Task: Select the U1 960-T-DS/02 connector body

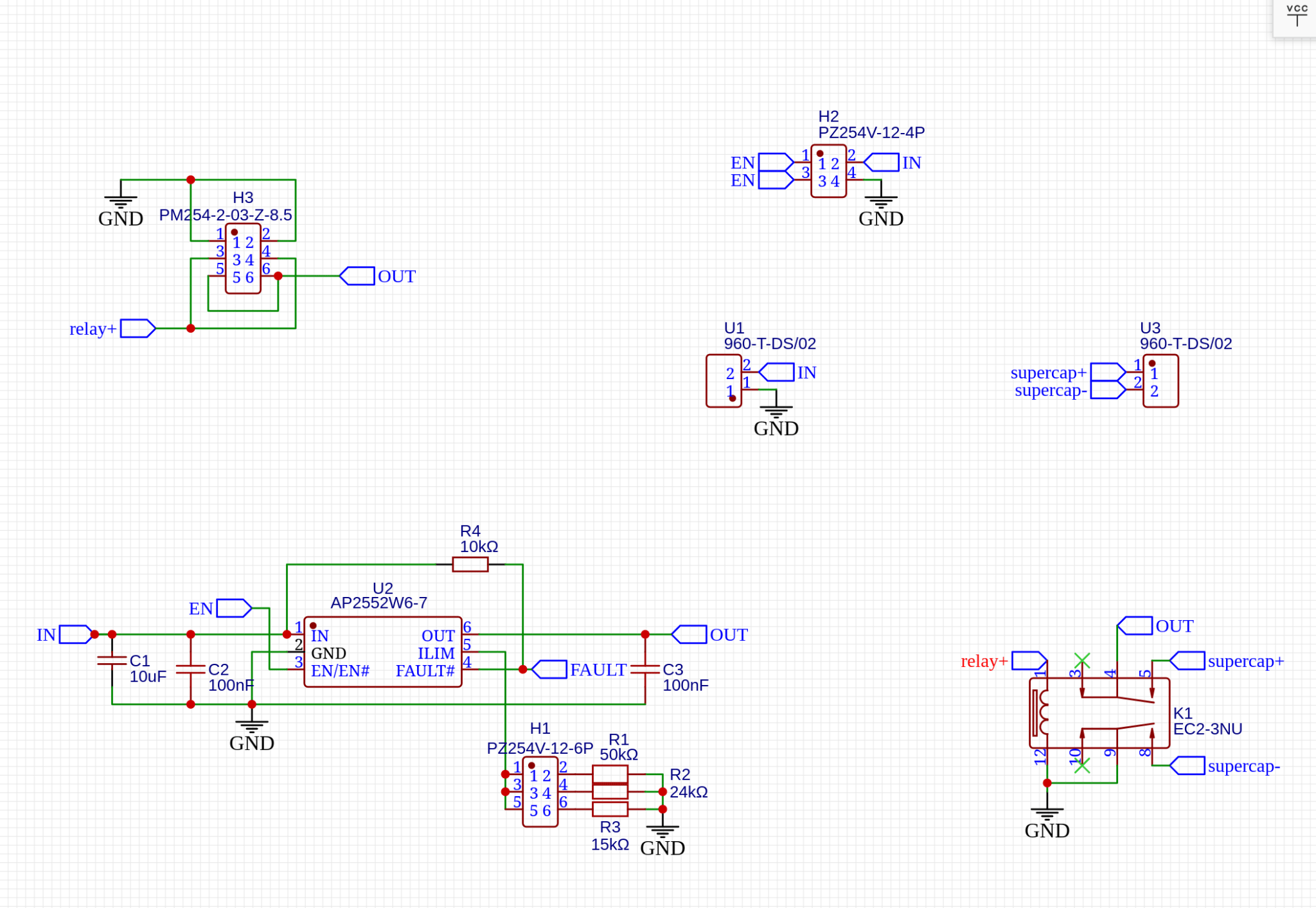Action: (x=724, y=381)
